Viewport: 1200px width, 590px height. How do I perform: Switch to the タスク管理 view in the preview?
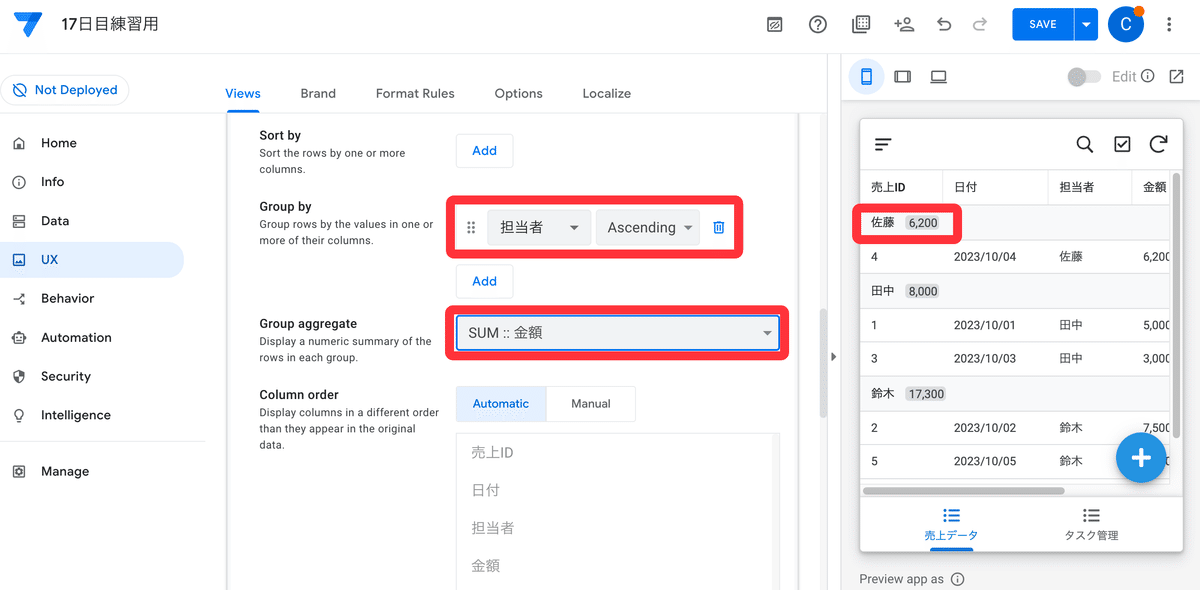1089,525
